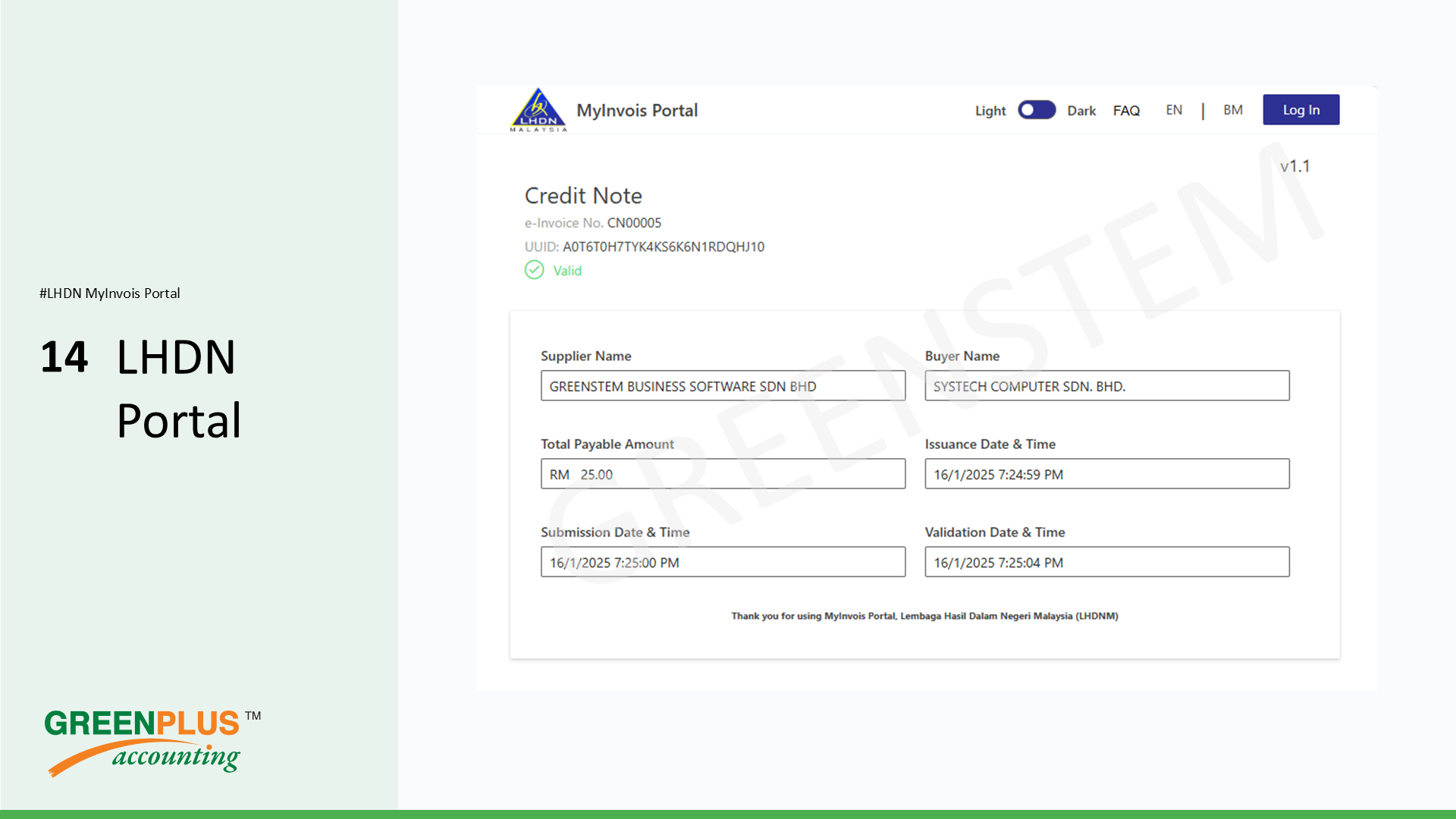This screenshot has width=1456, height=819.
Task: Switch language to EN
Action: click(1174, 110)
